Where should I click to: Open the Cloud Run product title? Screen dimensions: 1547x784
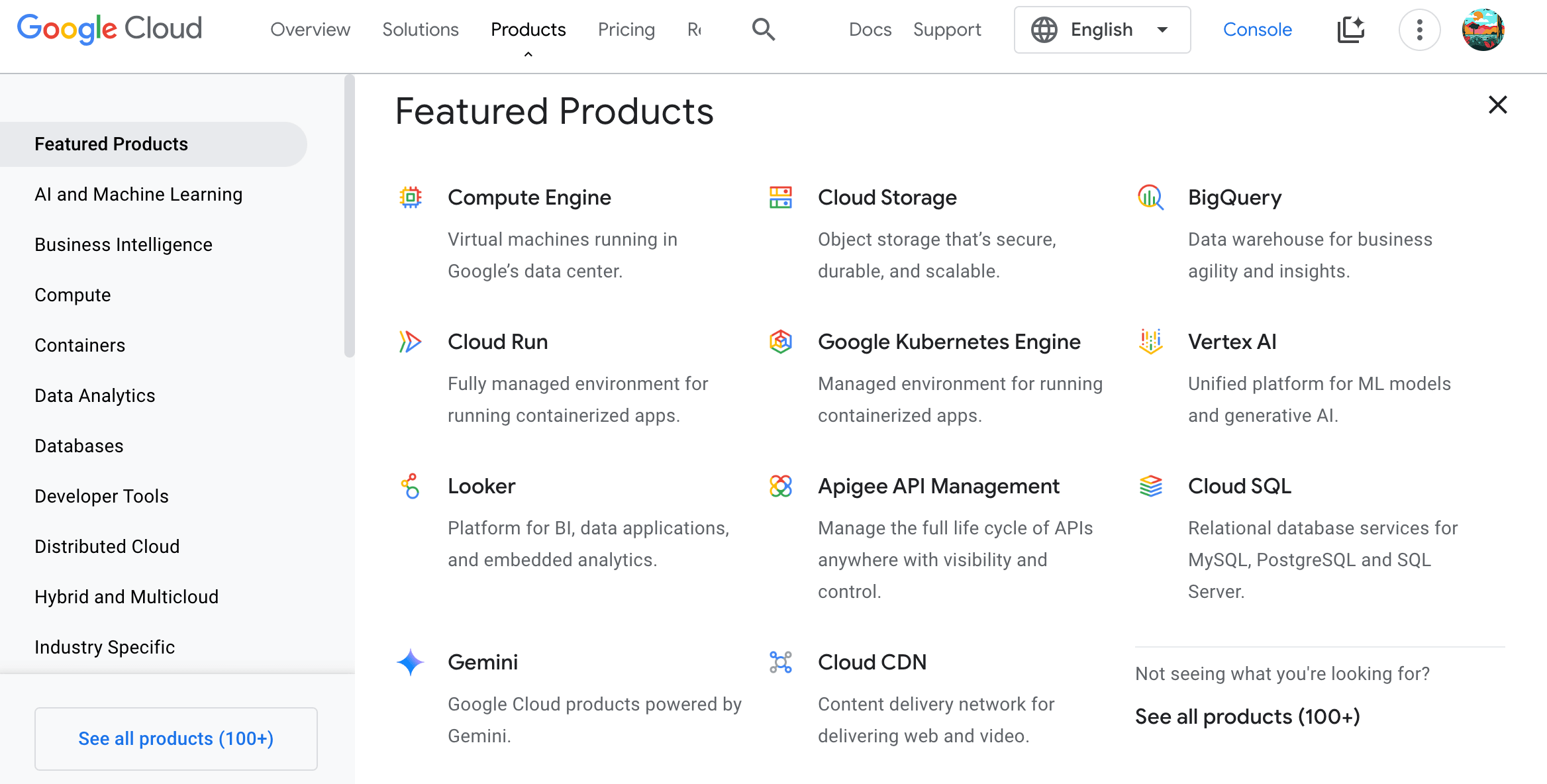pyautogui.click(x=498, y=342)
